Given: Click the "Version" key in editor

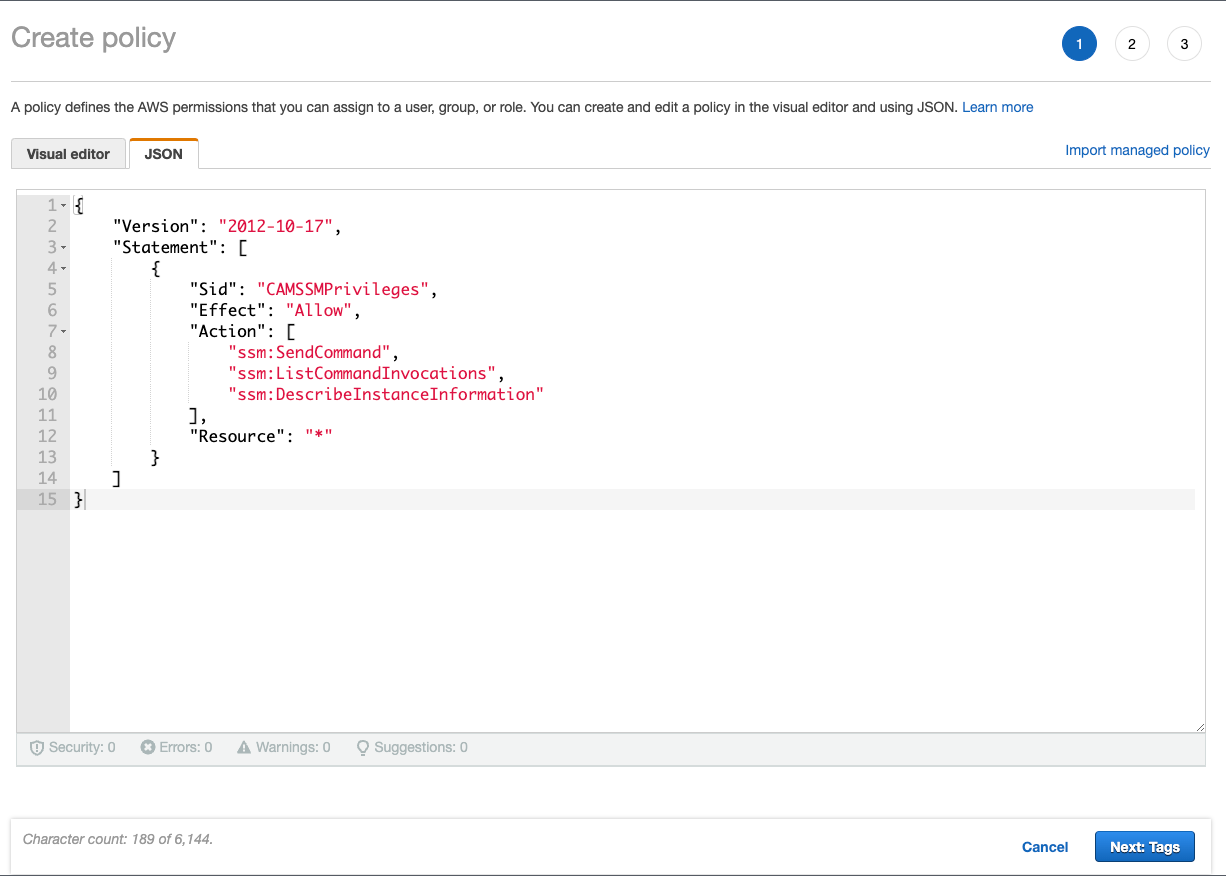Looking at the screenshot, I should tap(155, 226).
